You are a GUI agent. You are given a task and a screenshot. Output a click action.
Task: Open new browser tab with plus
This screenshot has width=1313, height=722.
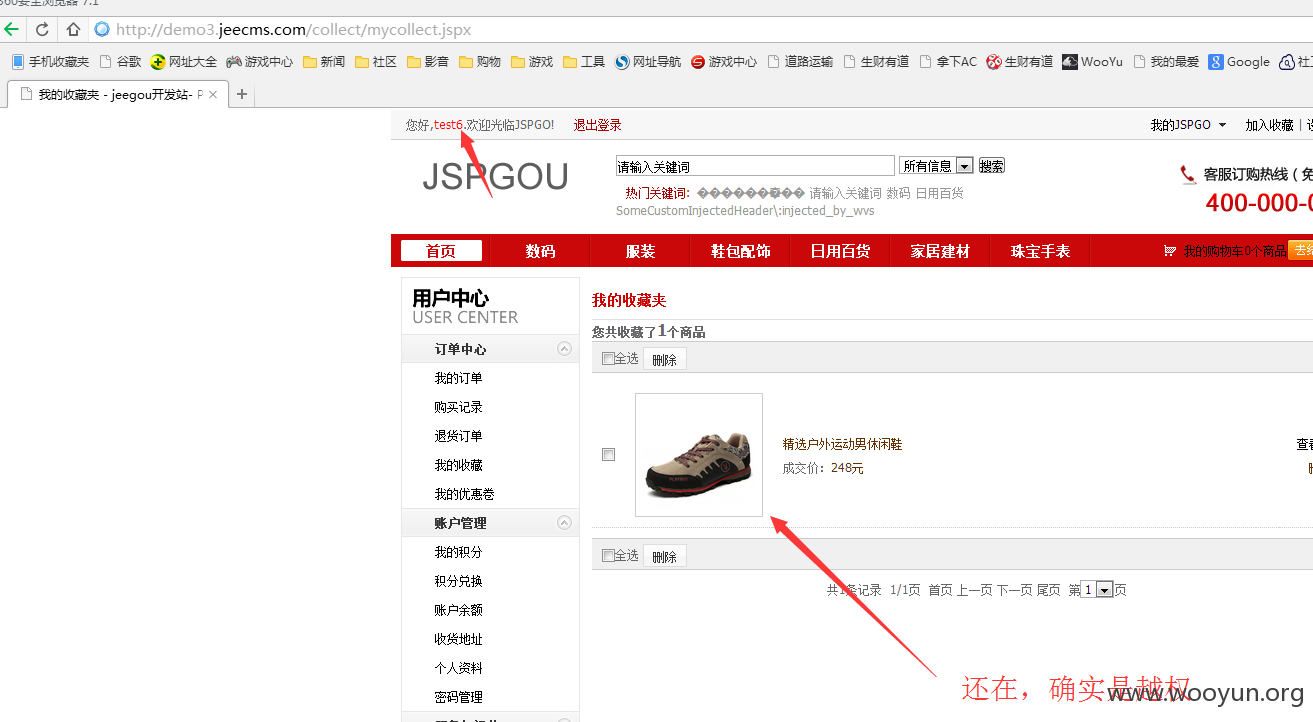point(241,95)
